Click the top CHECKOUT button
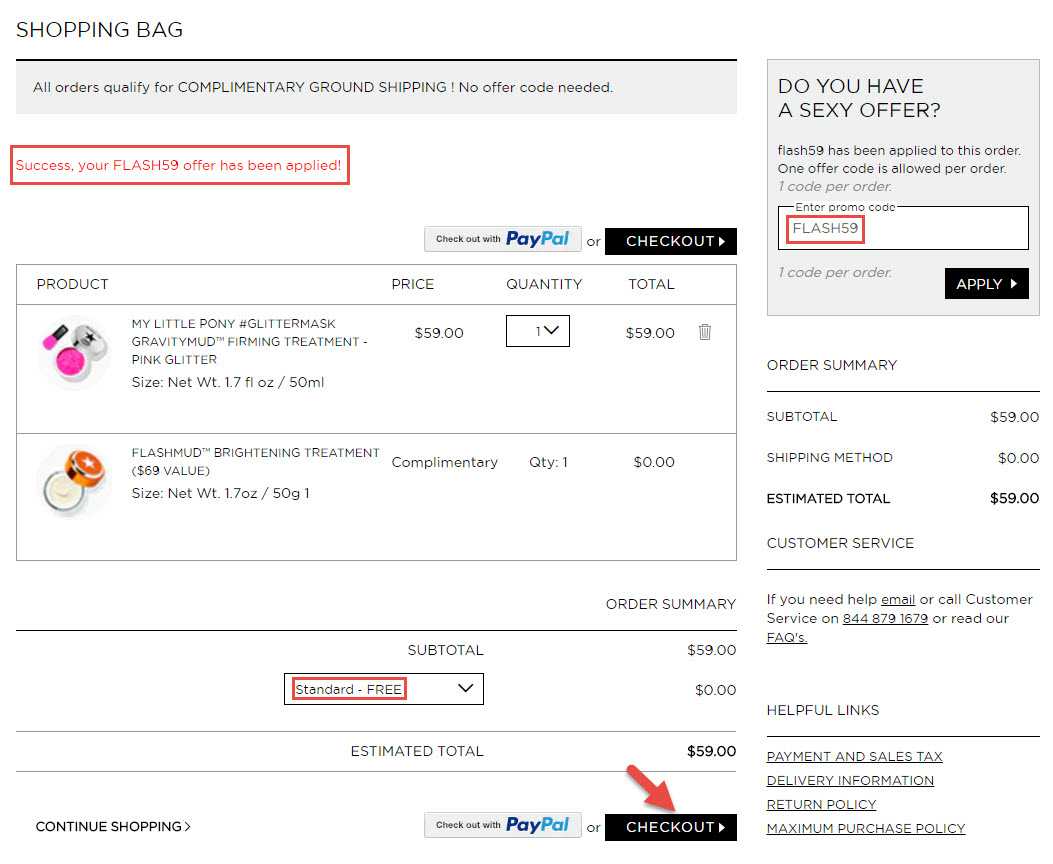 670,241
